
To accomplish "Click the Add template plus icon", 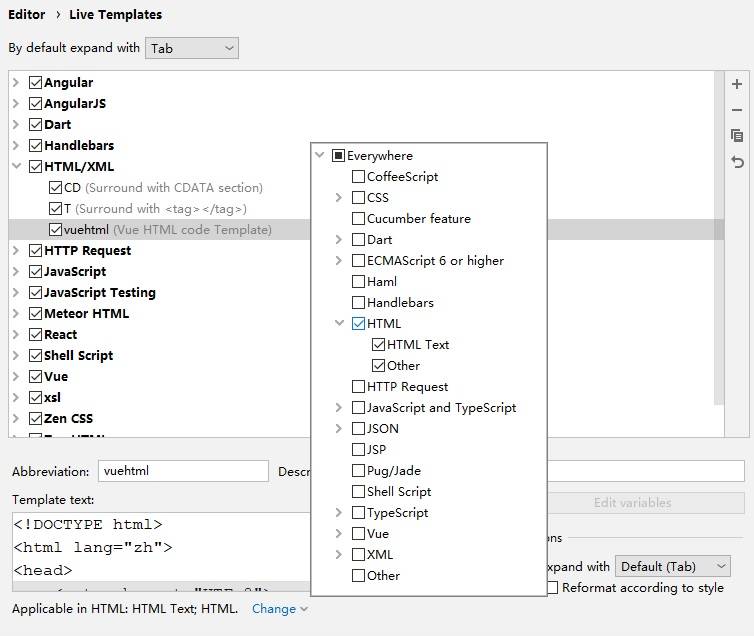I will tap(737, 85).
